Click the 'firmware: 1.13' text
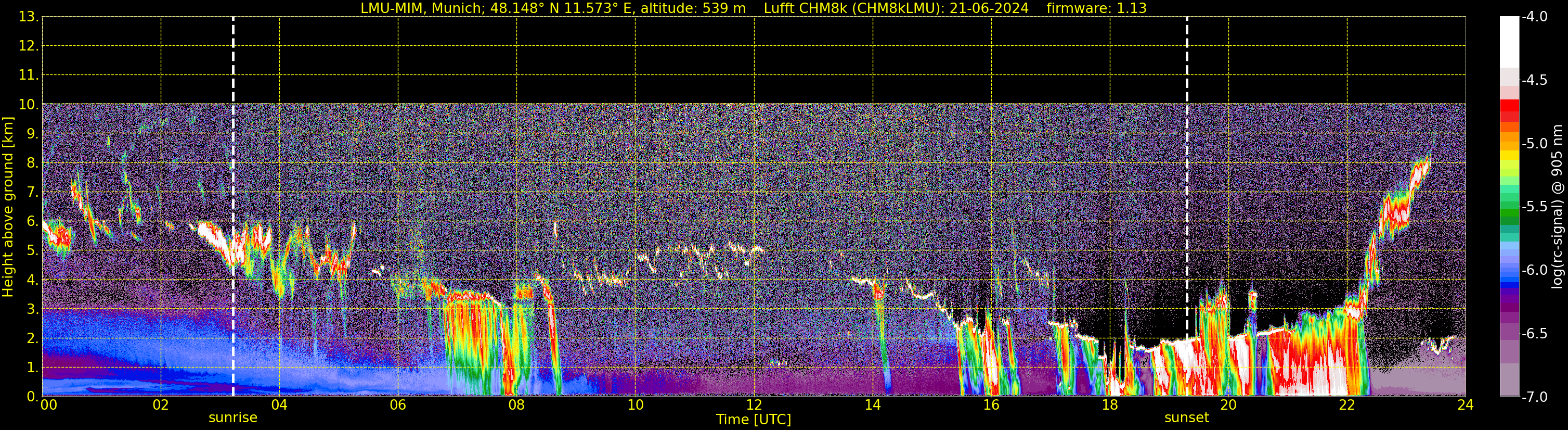 (x=1096, y=8)
